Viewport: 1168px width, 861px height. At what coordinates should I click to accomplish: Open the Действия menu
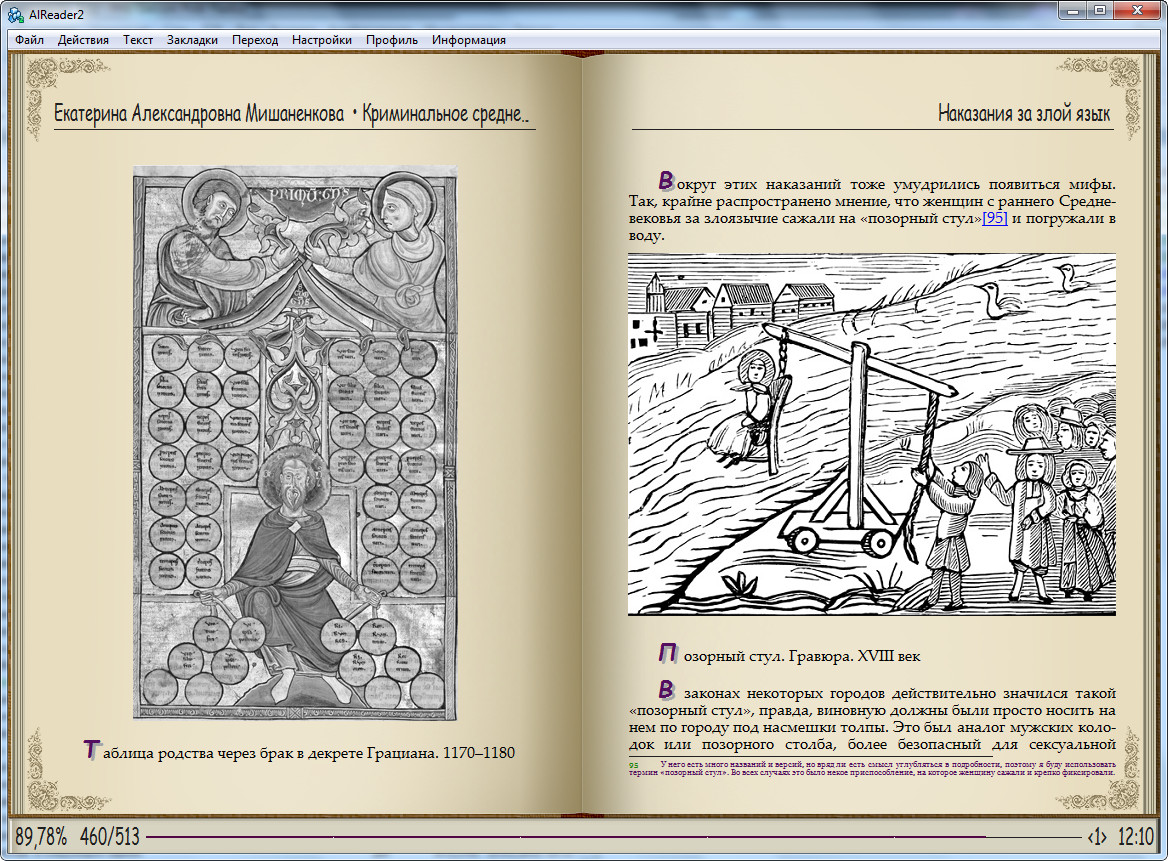(x=83, y=39)
